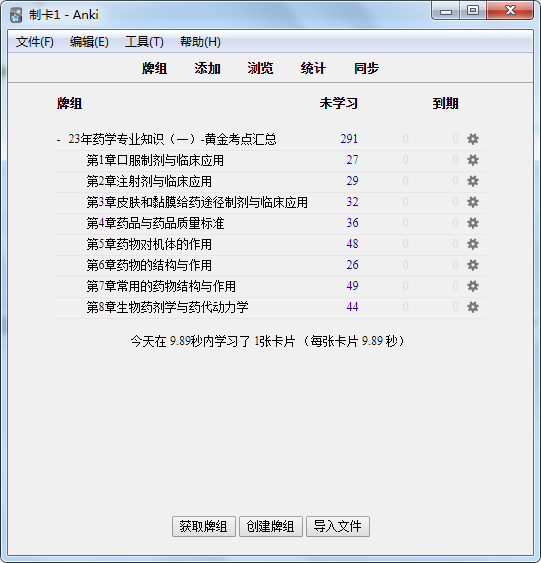This screenshot has height=563, width=541.
Task: Open gear options for 第1章口服制剂与临床应用
Action: (473, 160)
